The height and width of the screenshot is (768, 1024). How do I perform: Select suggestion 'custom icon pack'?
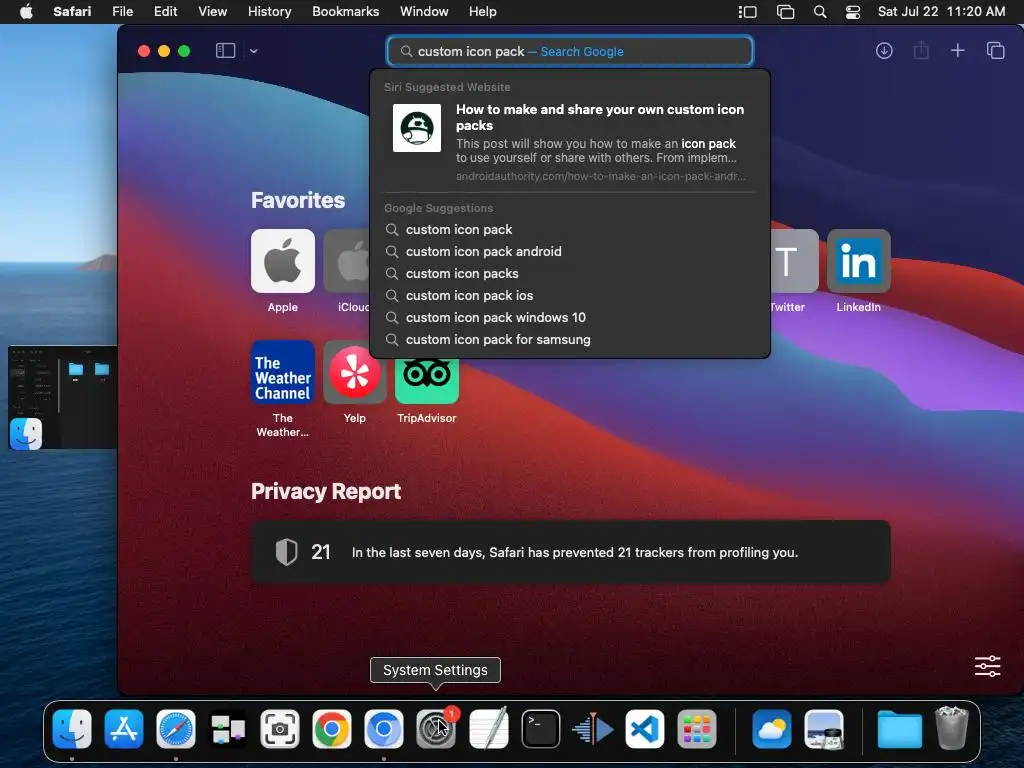pyautogui.click(x=569, y=229)
